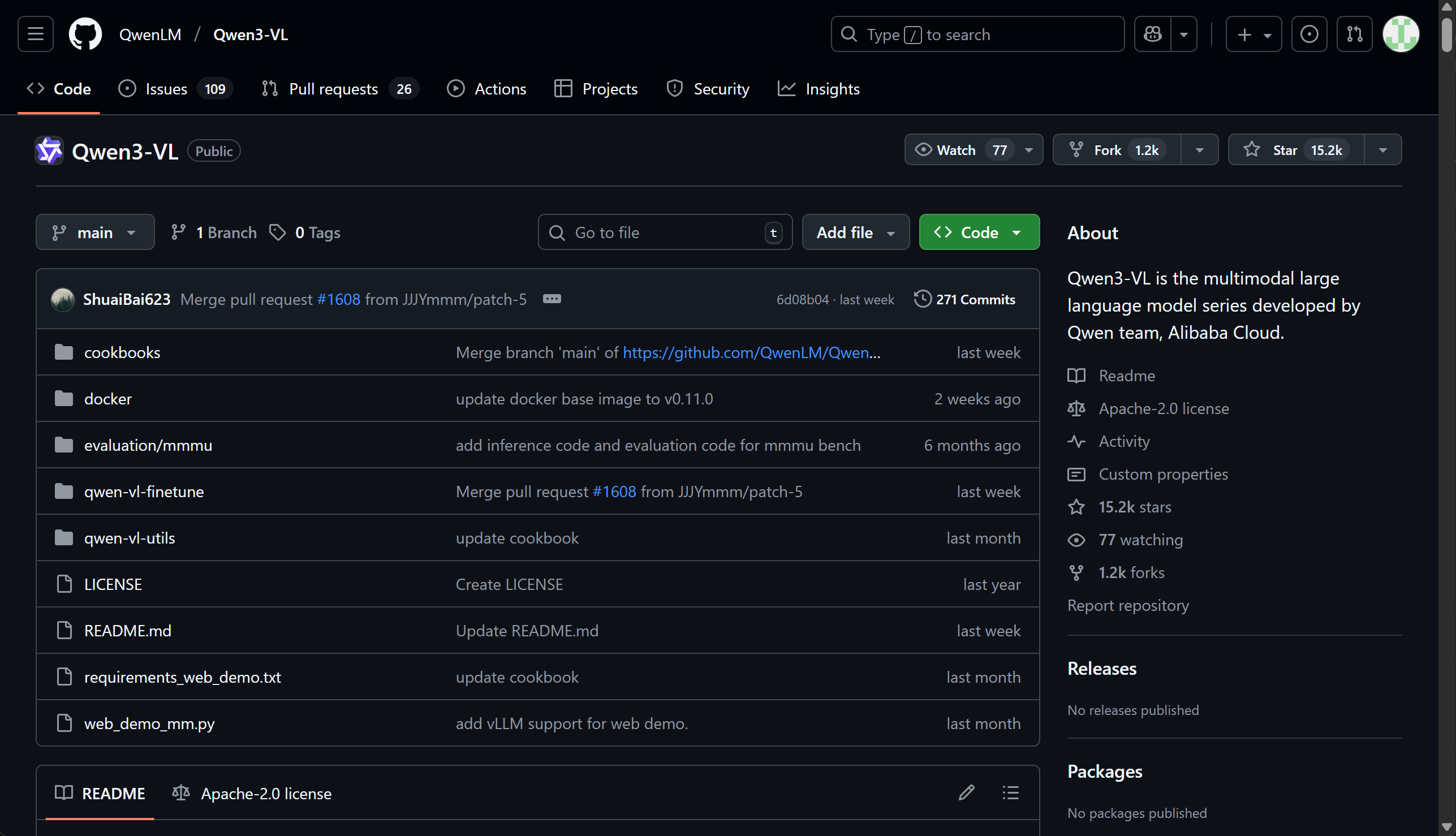Open the hamburger navigation menu
Screen dimensions: 1456x836
click(x=36, y=35)
